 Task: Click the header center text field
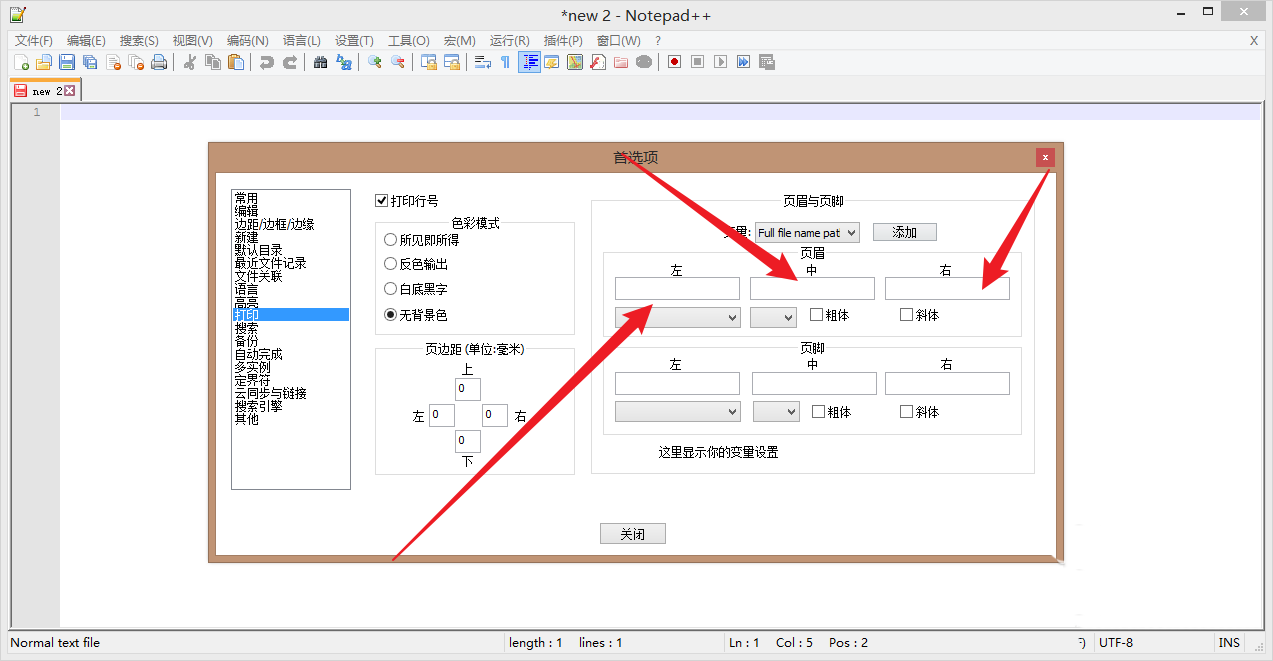tap(811, 288)
